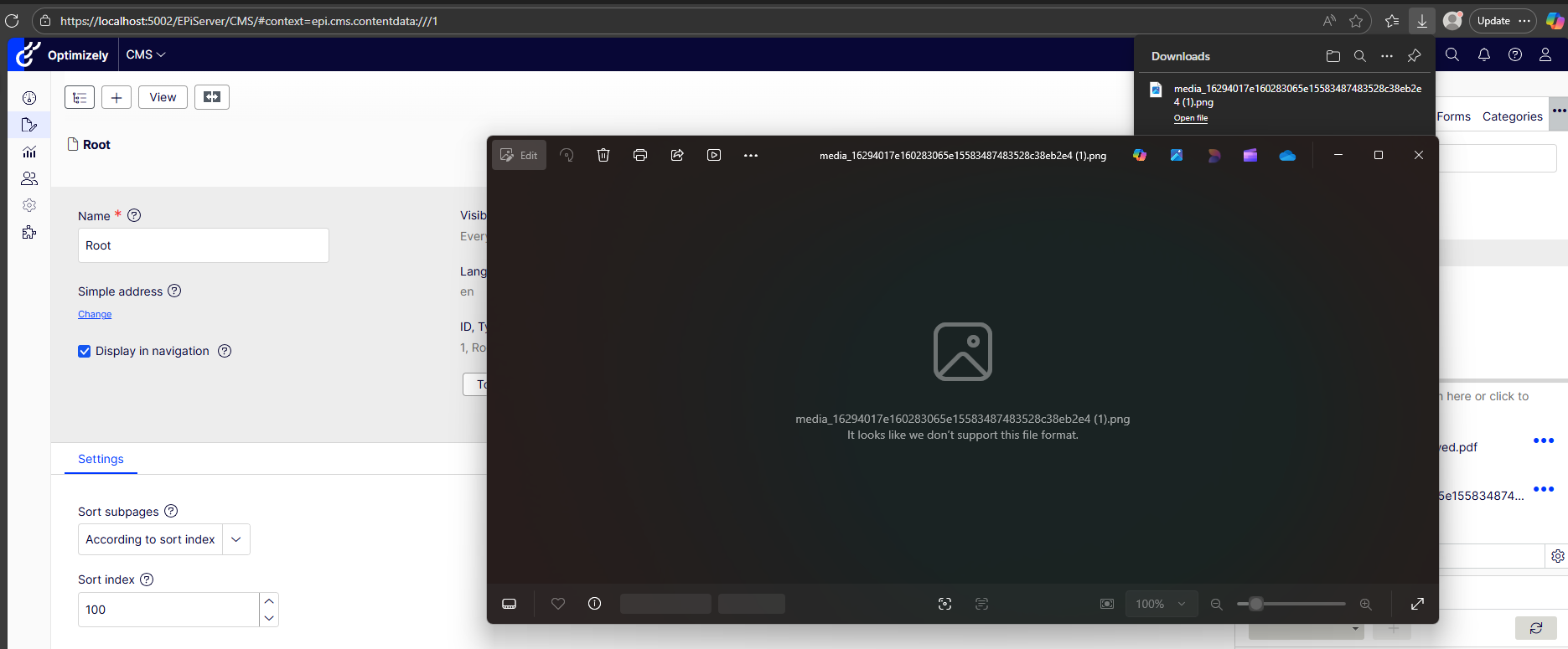Click the print icon in Photos toolbar
This screenshot has width=1568, height=649.
640,155
